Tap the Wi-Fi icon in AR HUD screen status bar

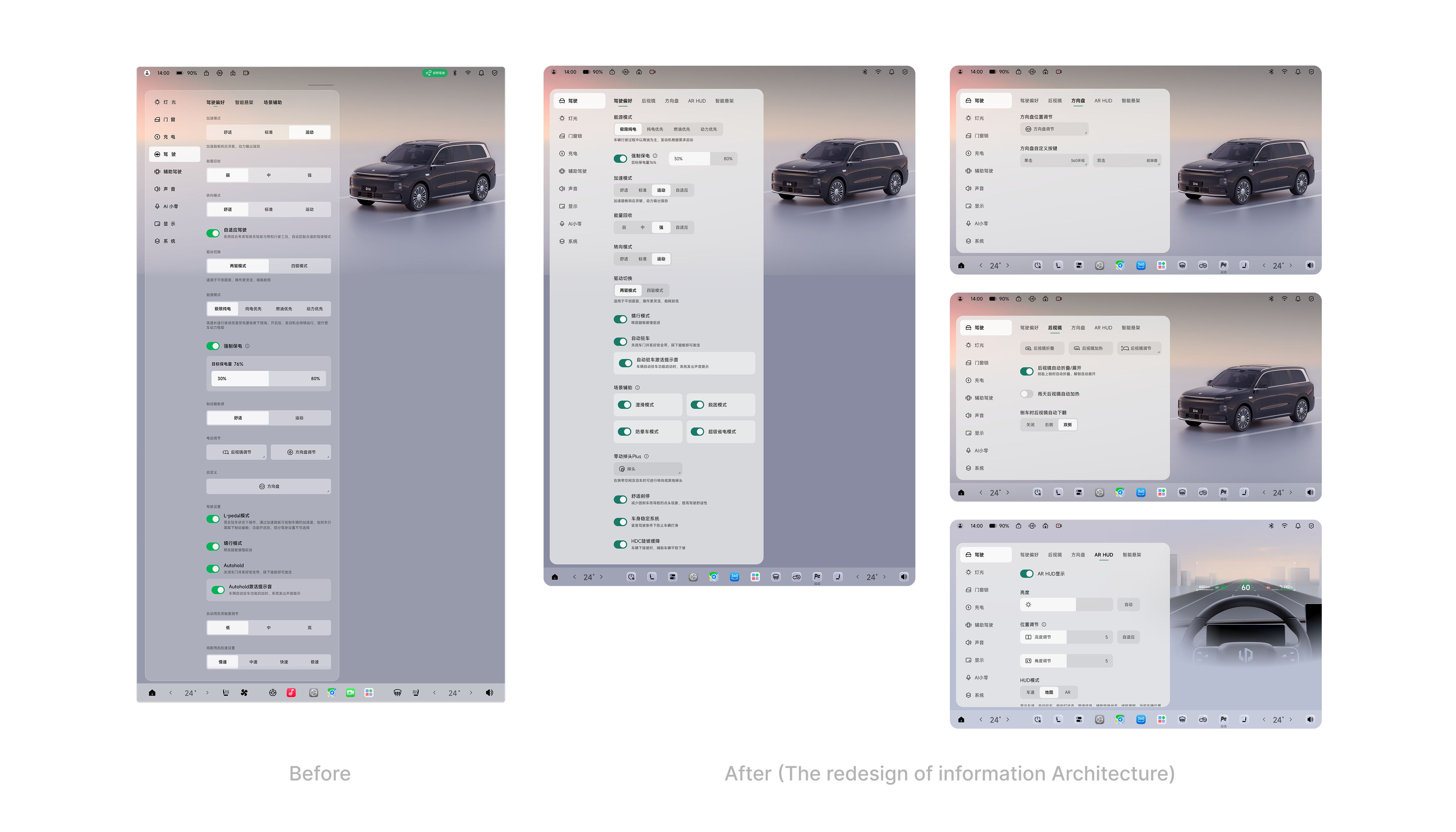pos(1285,526)
